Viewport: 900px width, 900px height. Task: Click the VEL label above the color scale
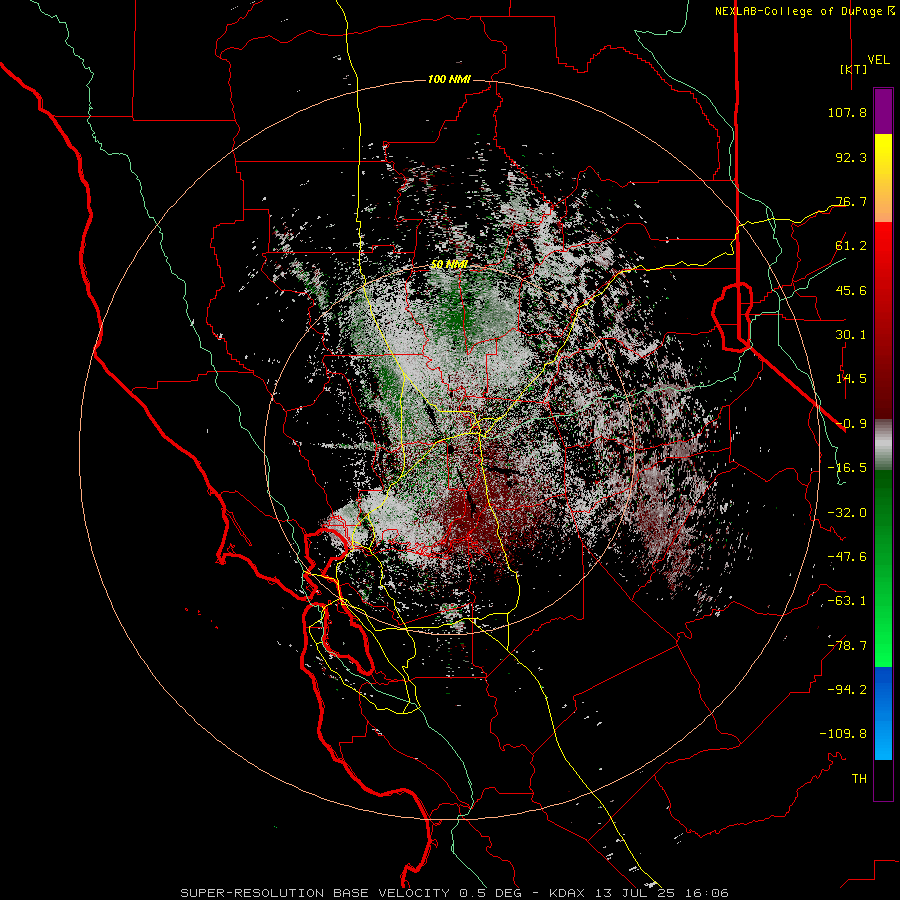[878, 60]
